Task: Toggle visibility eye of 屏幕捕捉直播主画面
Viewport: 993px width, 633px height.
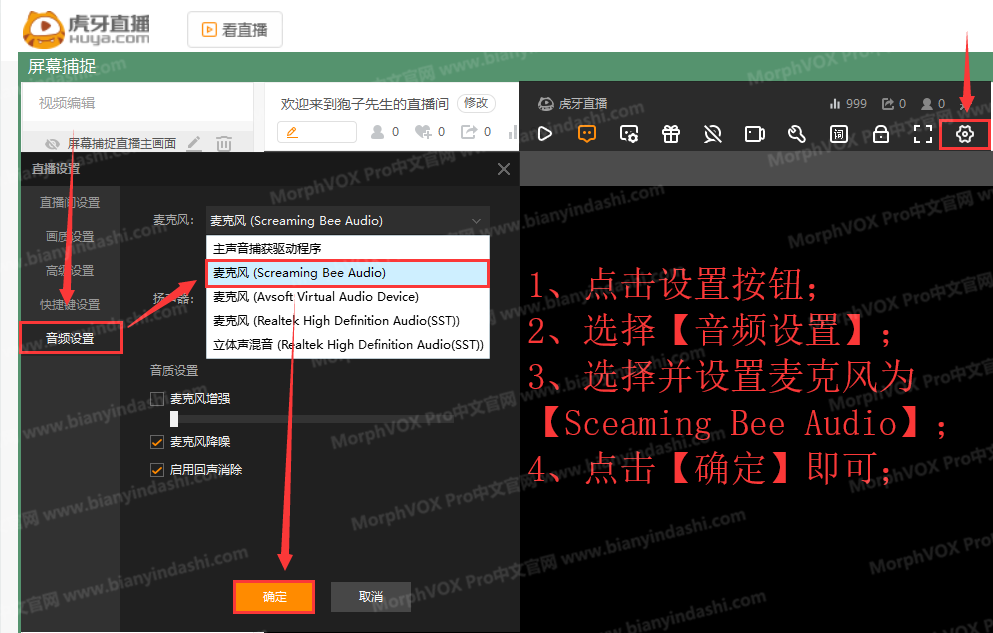Action: (x=52, y=144)
